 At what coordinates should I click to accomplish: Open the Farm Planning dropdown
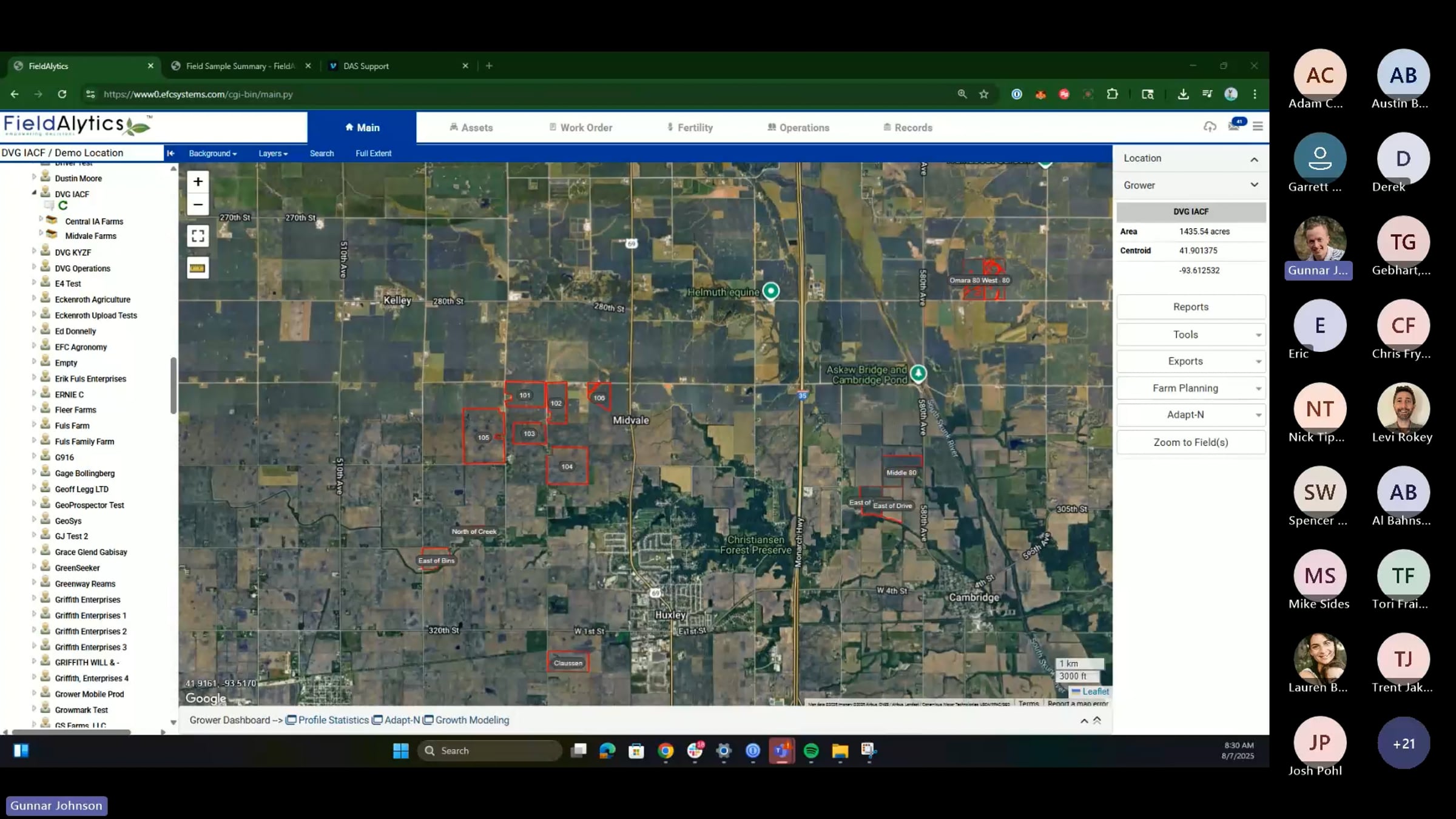coord(1191,388)
